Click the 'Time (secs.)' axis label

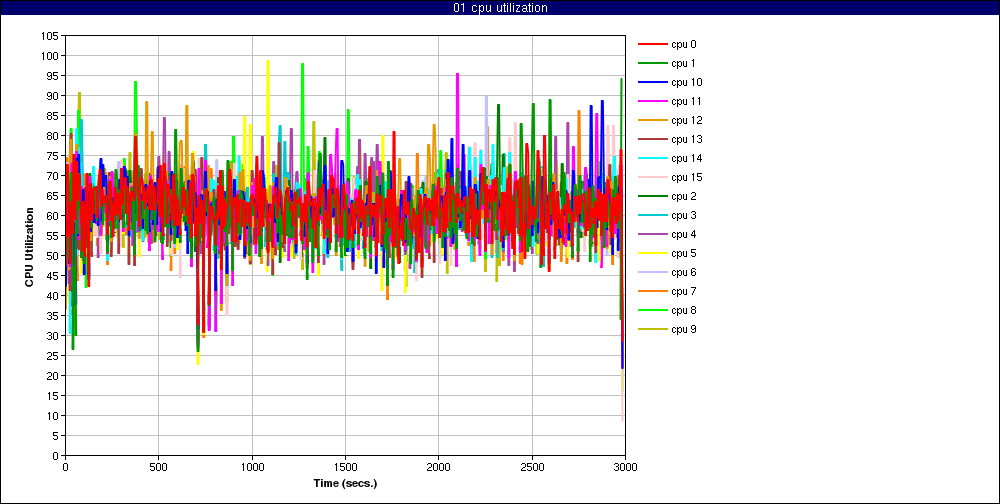345,483
